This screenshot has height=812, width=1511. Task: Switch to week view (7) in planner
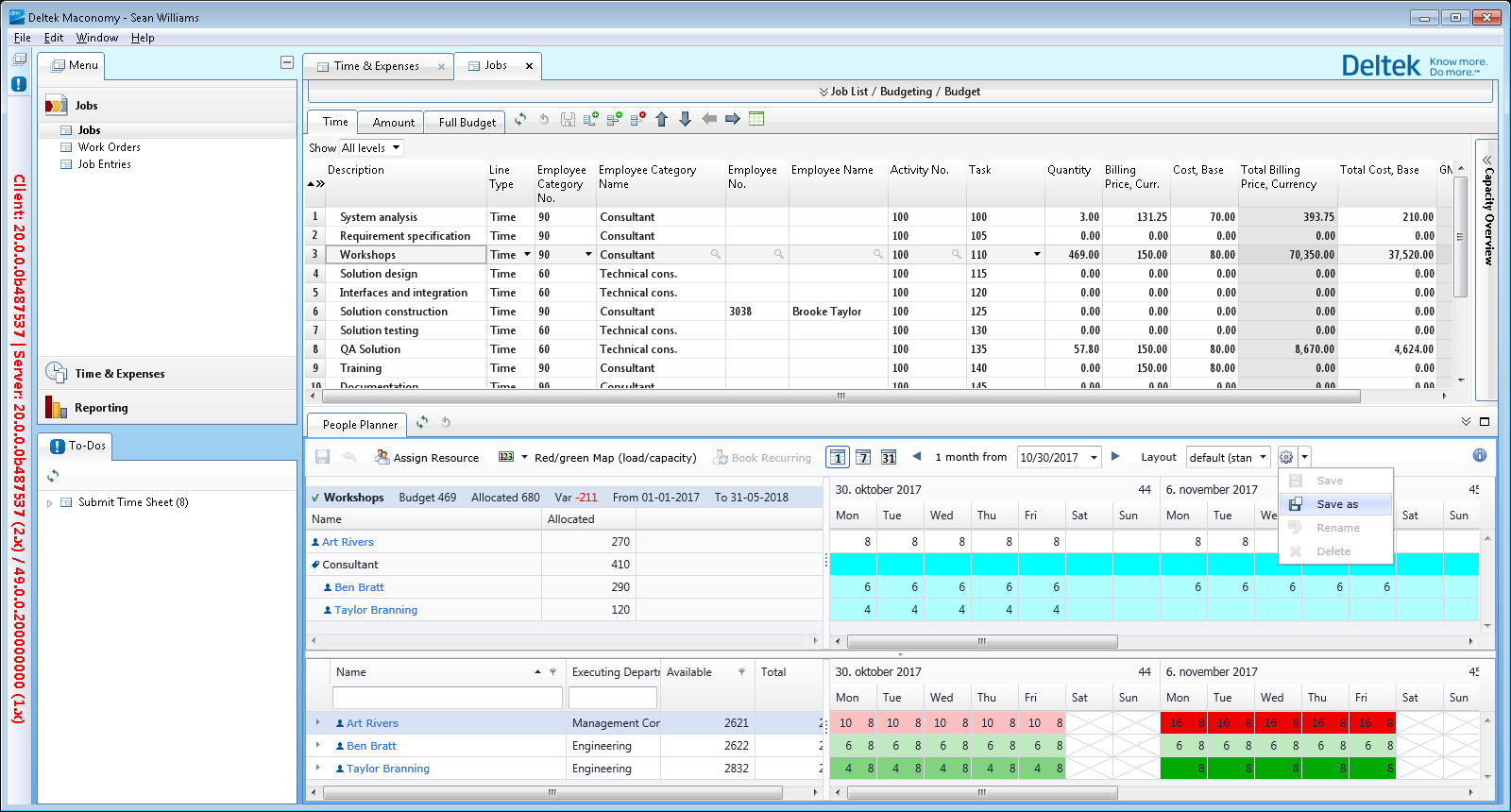[863, 458]
